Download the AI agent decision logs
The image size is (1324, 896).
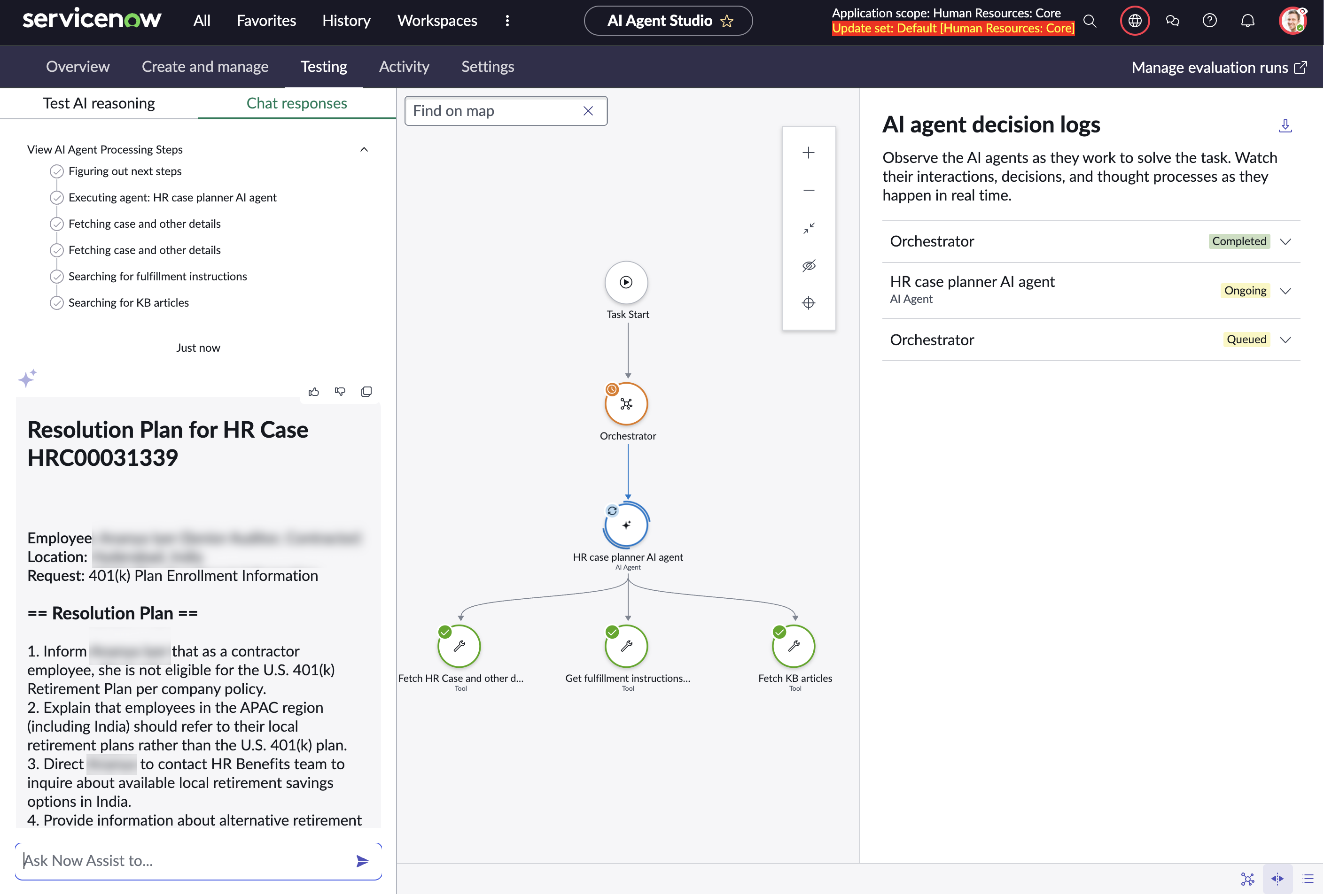pos(1285,126)
